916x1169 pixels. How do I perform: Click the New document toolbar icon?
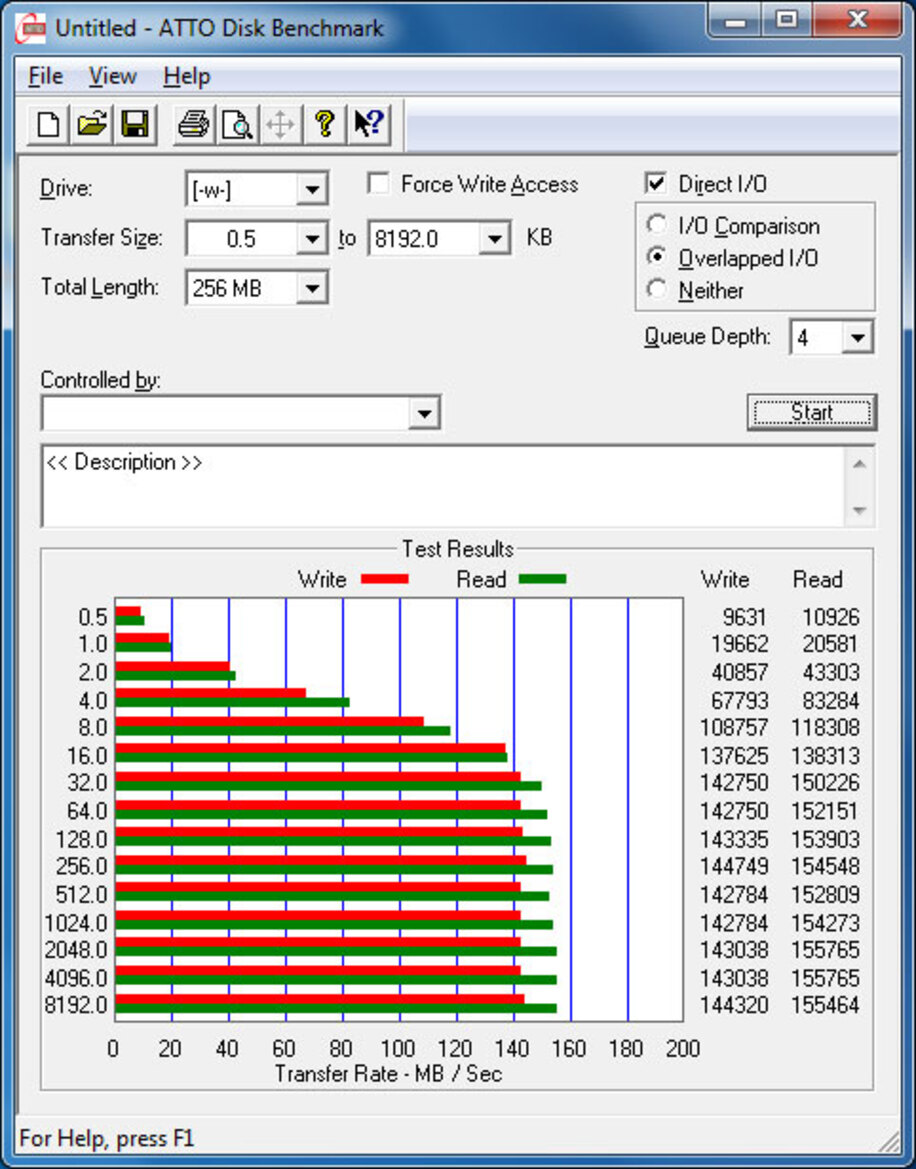pyautogui.click(x=48, y=124)
